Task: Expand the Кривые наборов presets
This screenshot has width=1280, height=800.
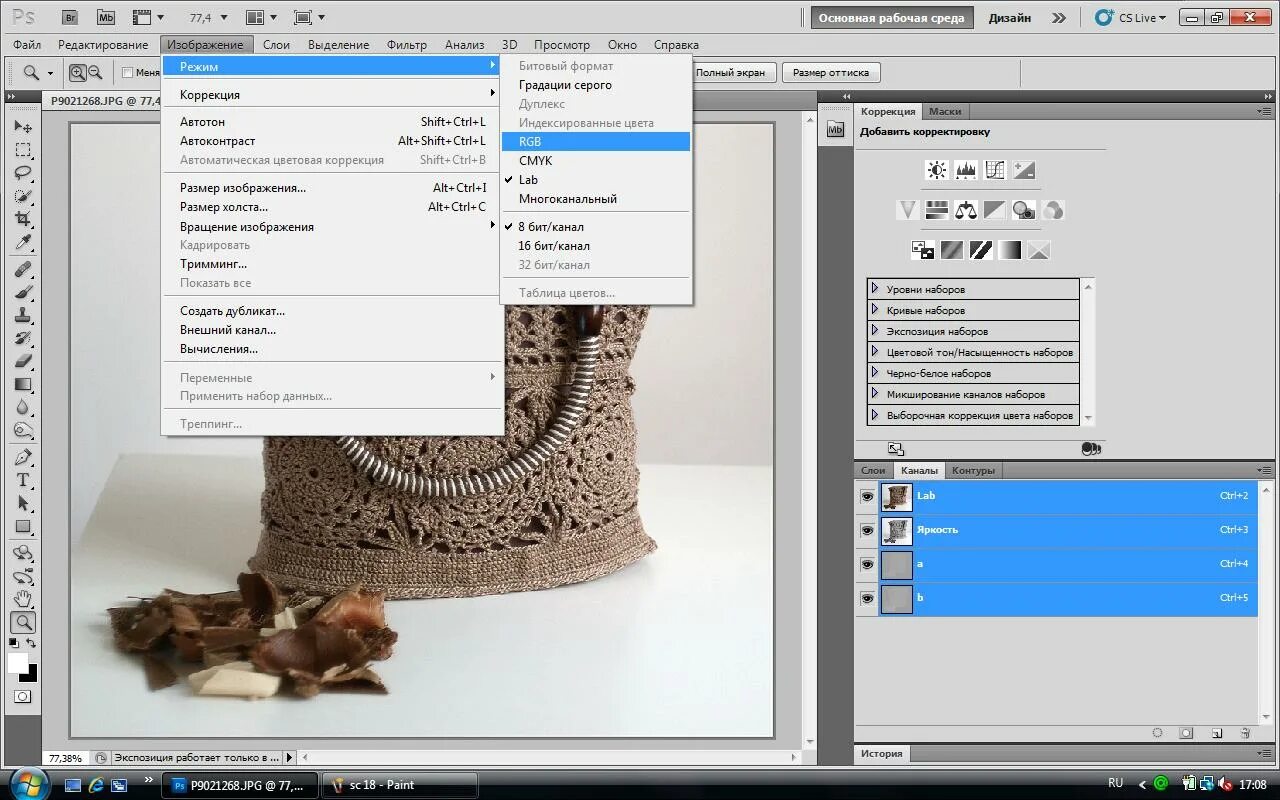Action: [x=875, y=310]
